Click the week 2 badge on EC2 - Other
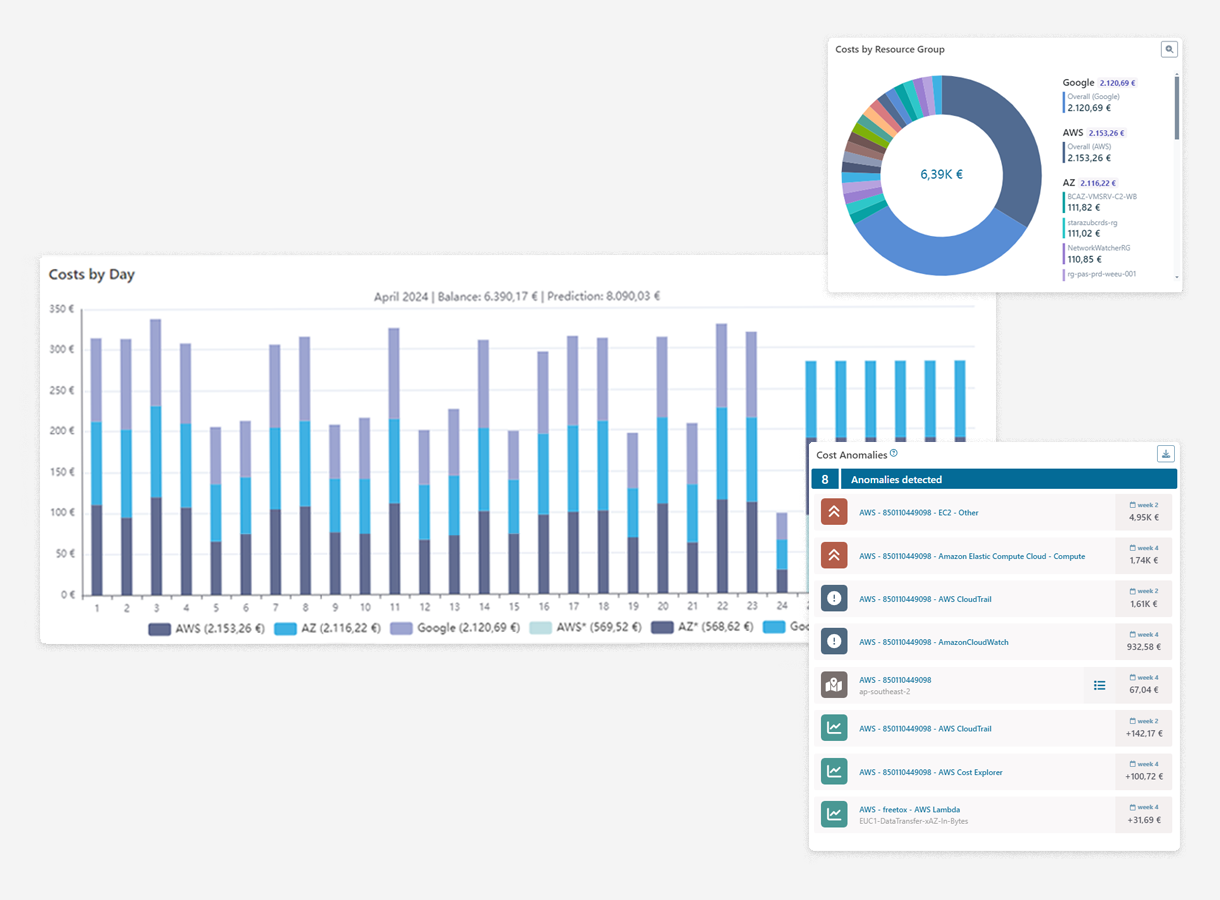Viewport: 1220px width, 900px height. [1144, 505]
